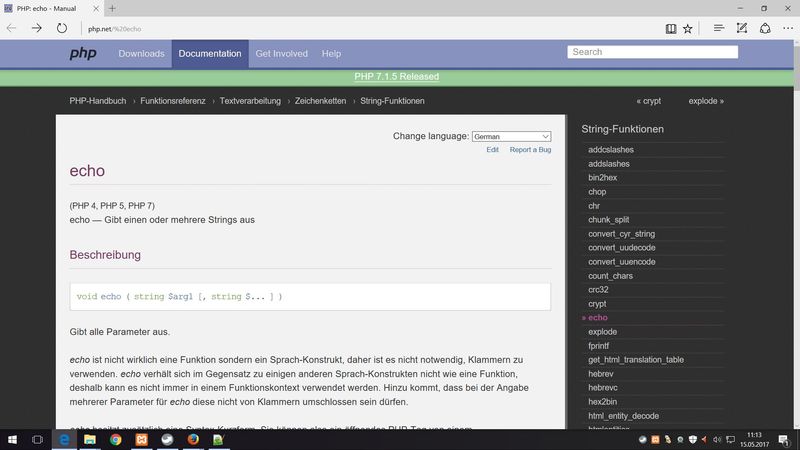Select the Documentation nav tab
800x450 pixels.
click(x=210, y=54)
